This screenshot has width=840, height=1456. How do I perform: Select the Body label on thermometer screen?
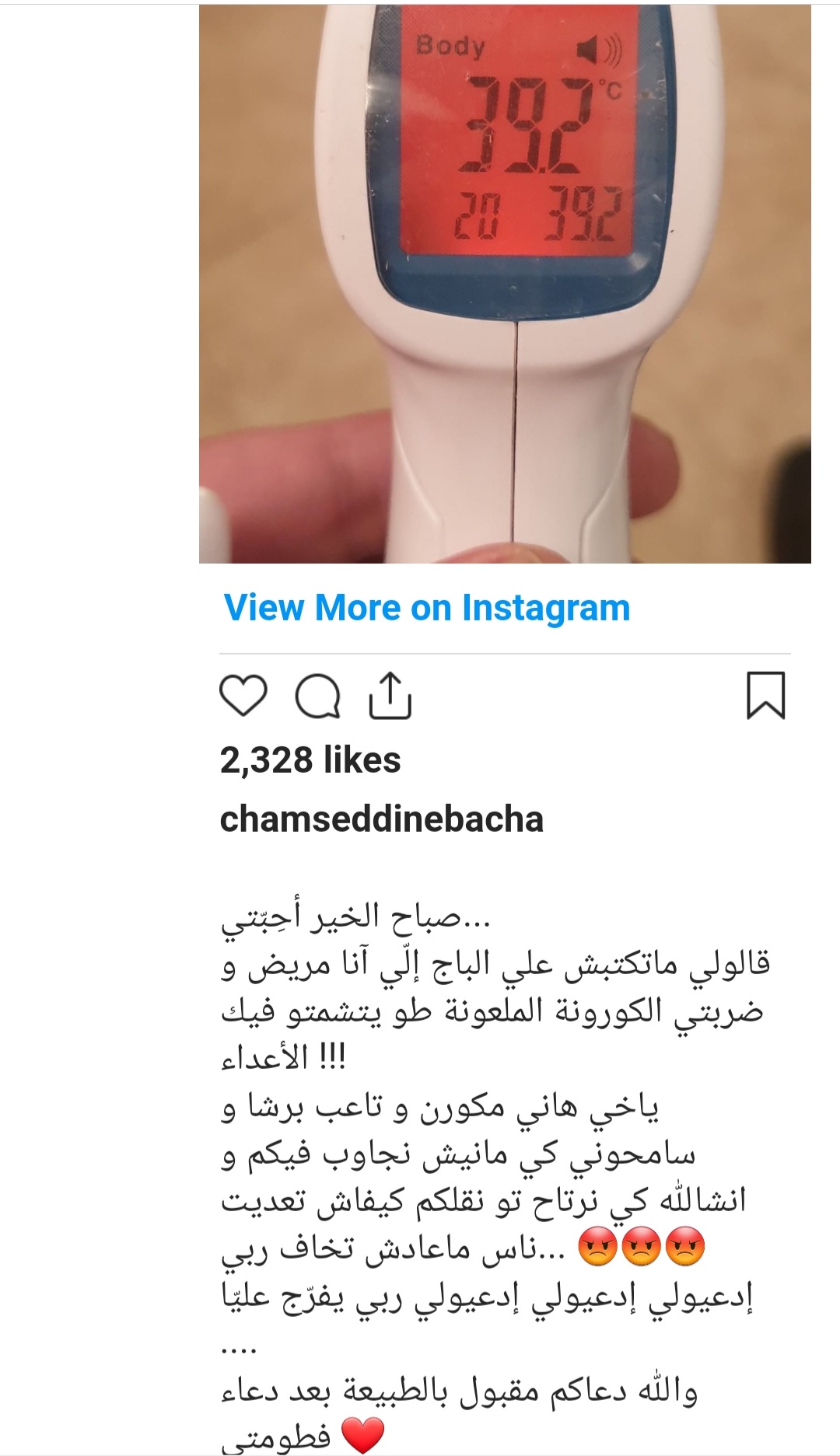(x=450, y=45)
